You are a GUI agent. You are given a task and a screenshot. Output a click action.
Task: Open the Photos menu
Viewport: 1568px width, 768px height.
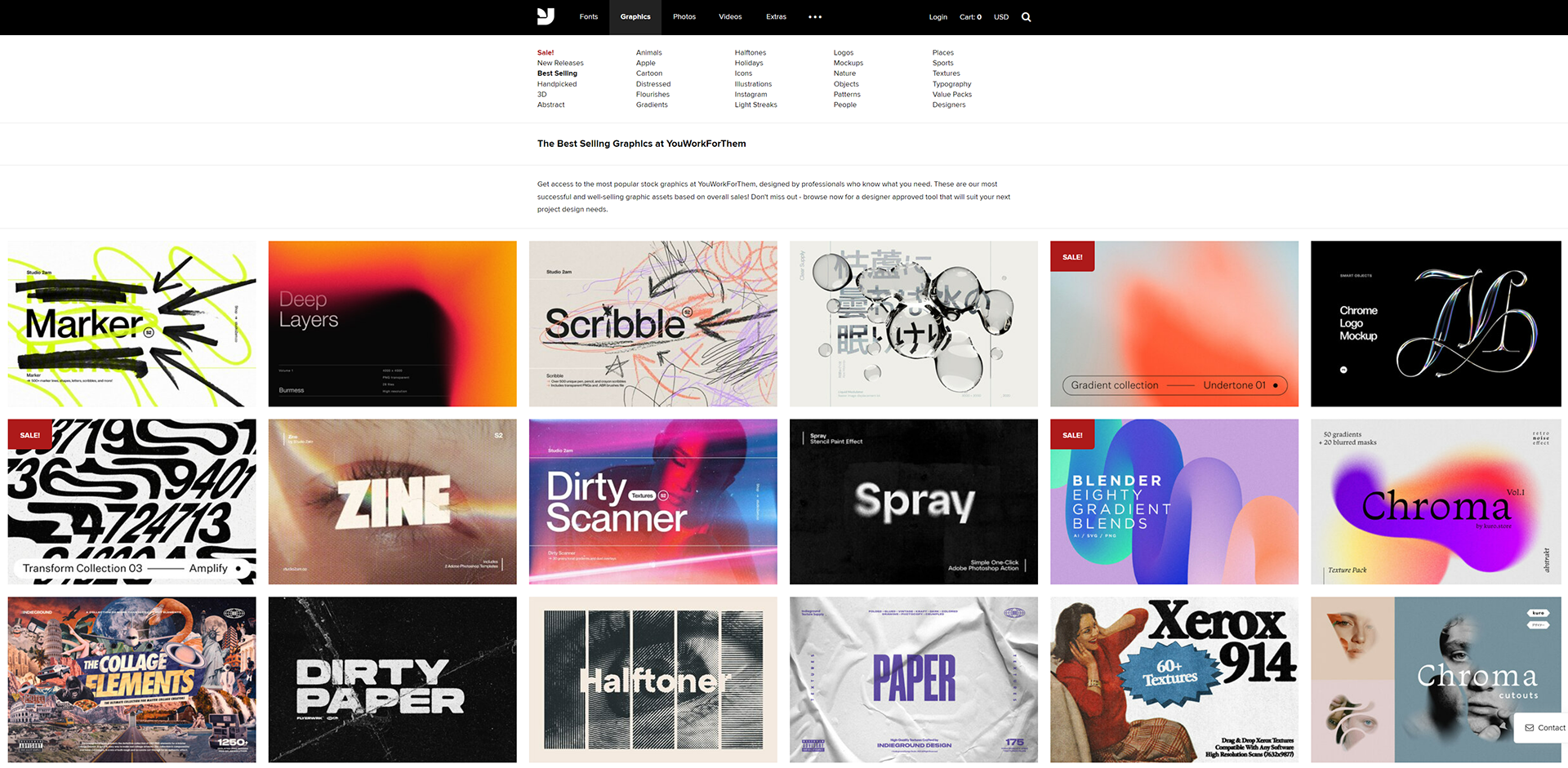[x=684, y=17]
